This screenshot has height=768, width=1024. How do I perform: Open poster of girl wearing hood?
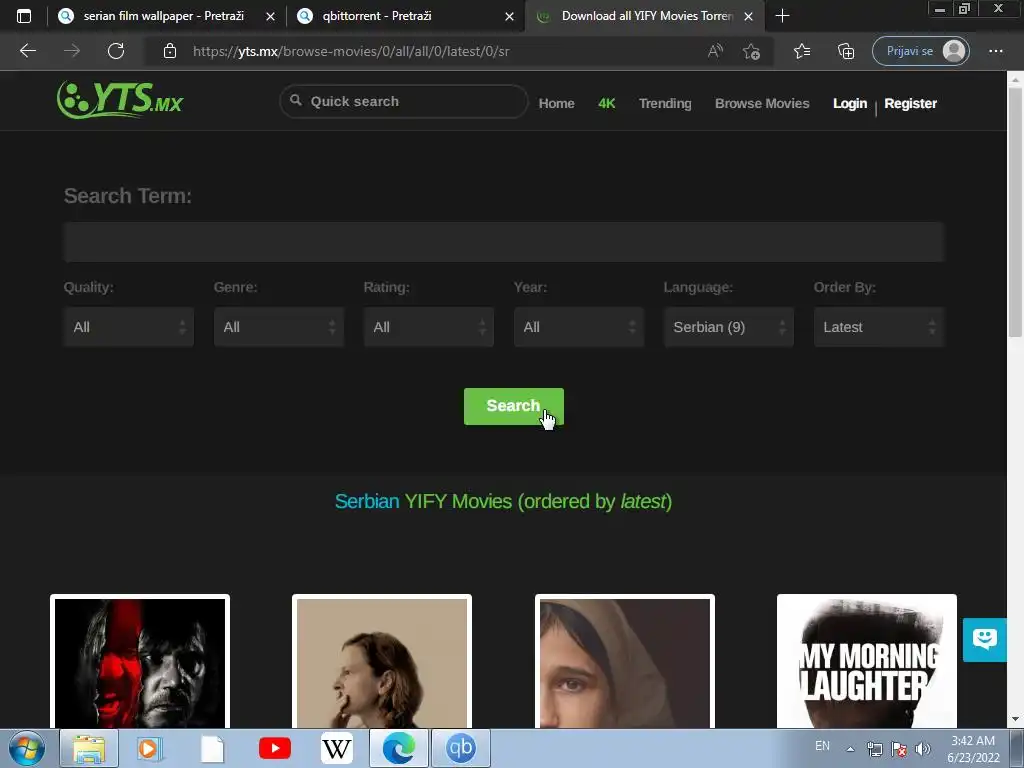coord(625,661)
